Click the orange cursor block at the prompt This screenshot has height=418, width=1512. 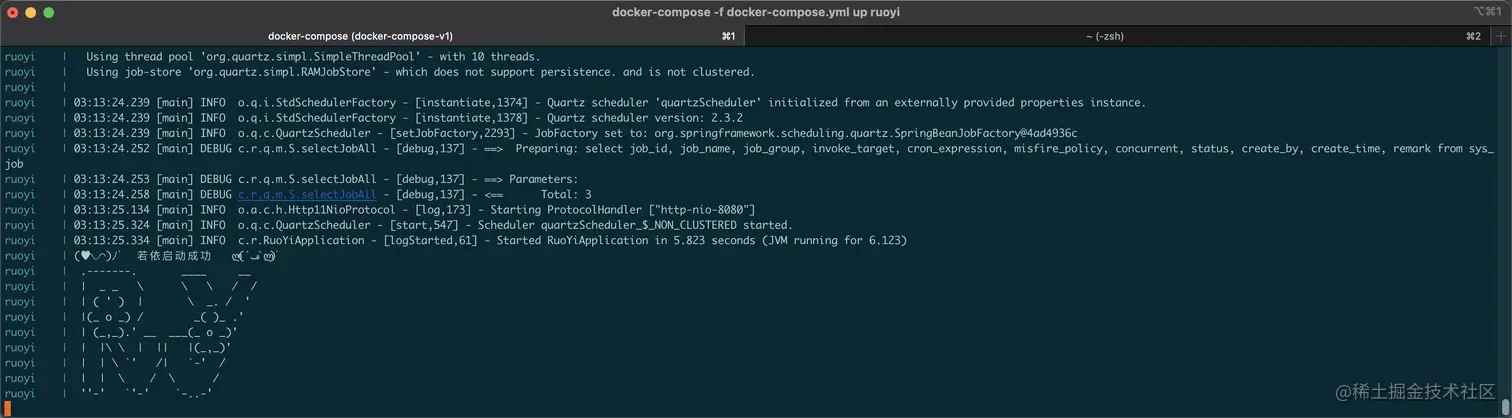tap(7, 409)
